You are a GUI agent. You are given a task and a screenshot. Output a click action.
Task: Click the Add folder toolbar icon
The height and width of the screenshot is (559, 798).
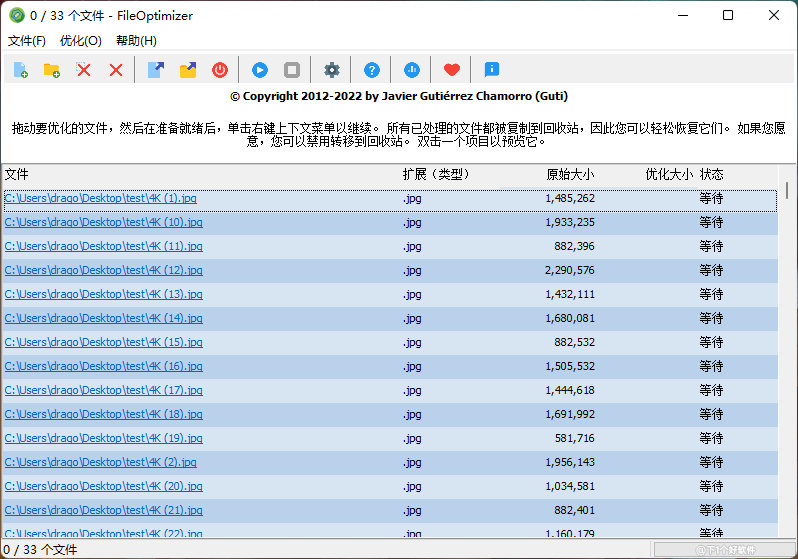(x=51, y=70)
